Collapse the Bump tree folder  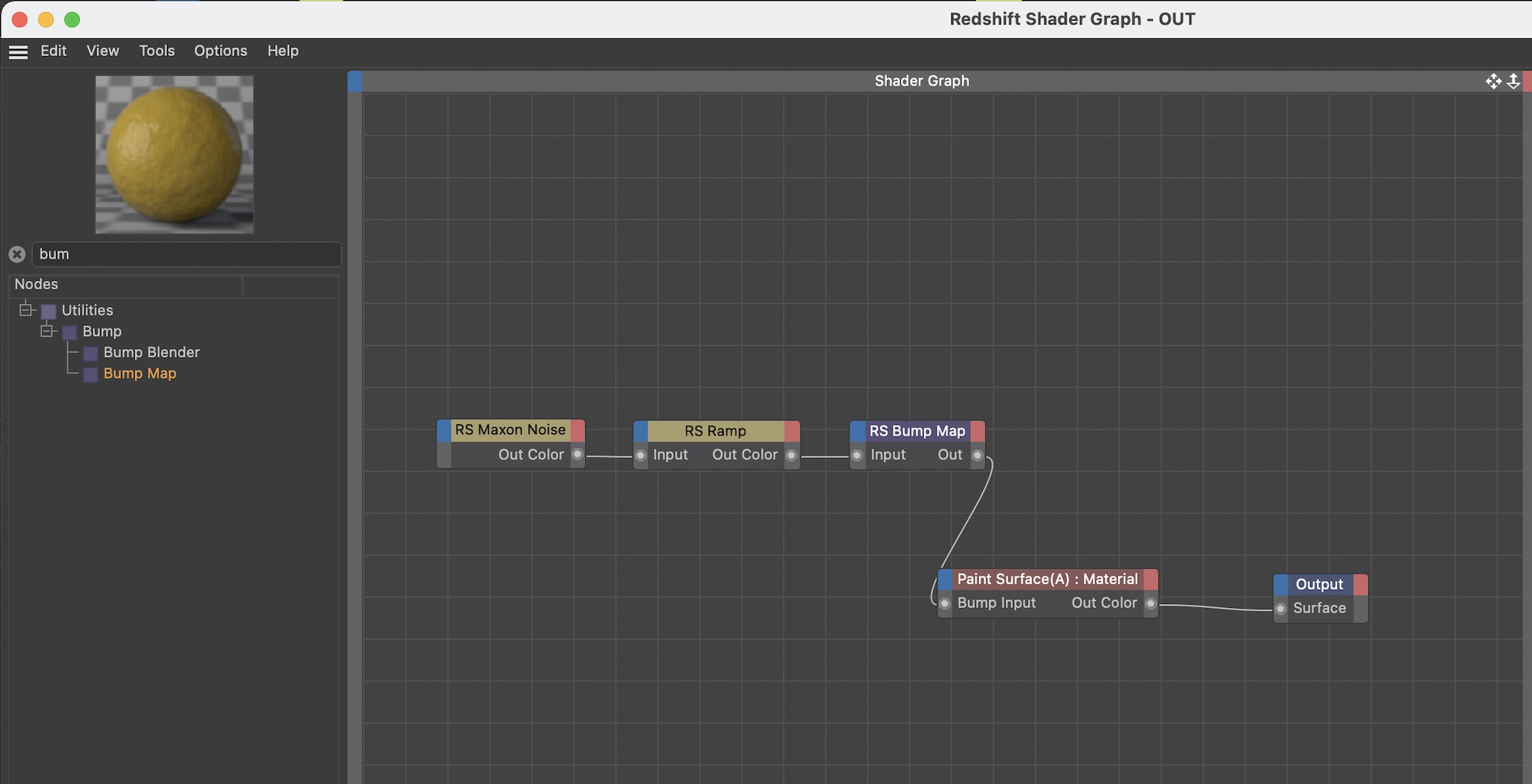click(x=47, y=331)
